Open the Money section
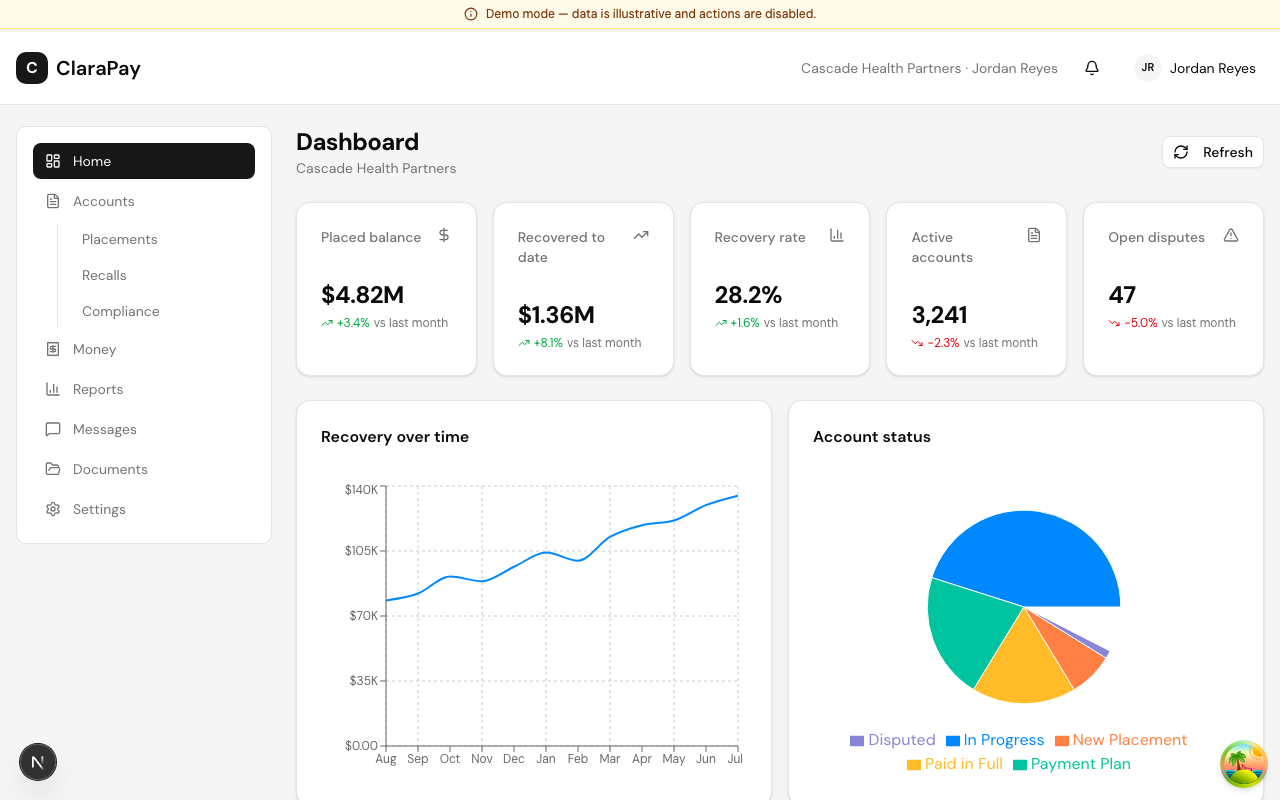Viewport: 1280px width, 800px height. pos(144,349)
